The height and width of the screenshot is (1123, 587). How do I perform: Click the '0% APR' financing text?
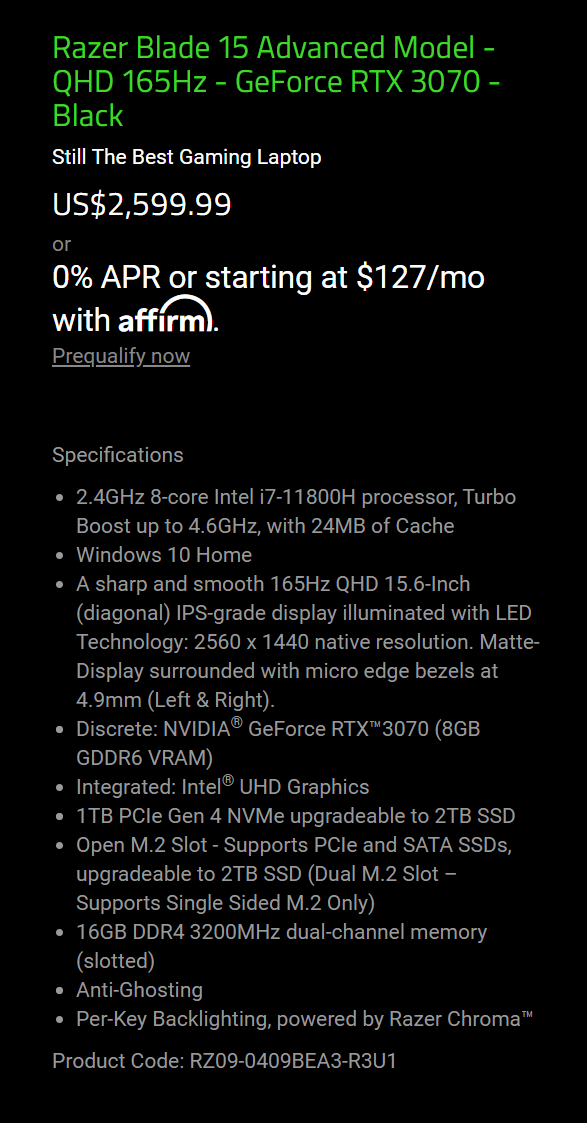pos(108,277)
